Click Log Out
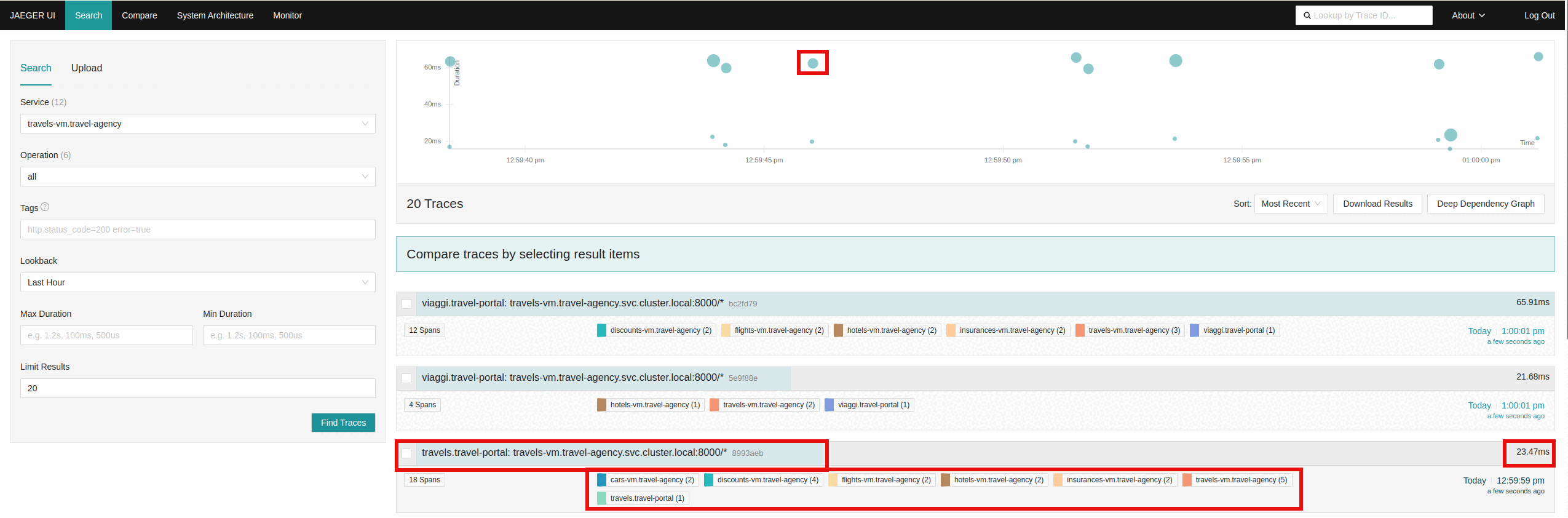This screenshot has width=1568, height=518. (1539, 15)
